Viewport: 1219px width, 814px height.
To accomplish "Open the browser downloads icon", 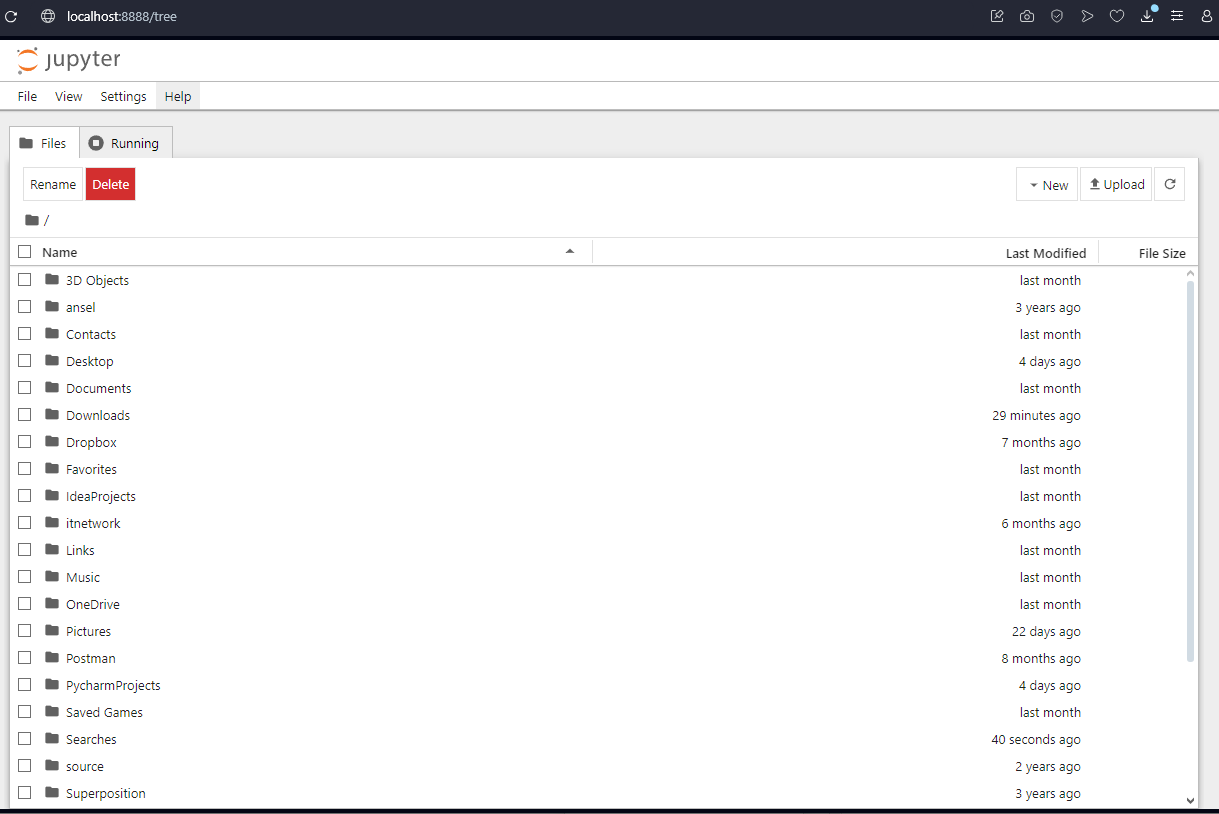I will coord(1147,16).
